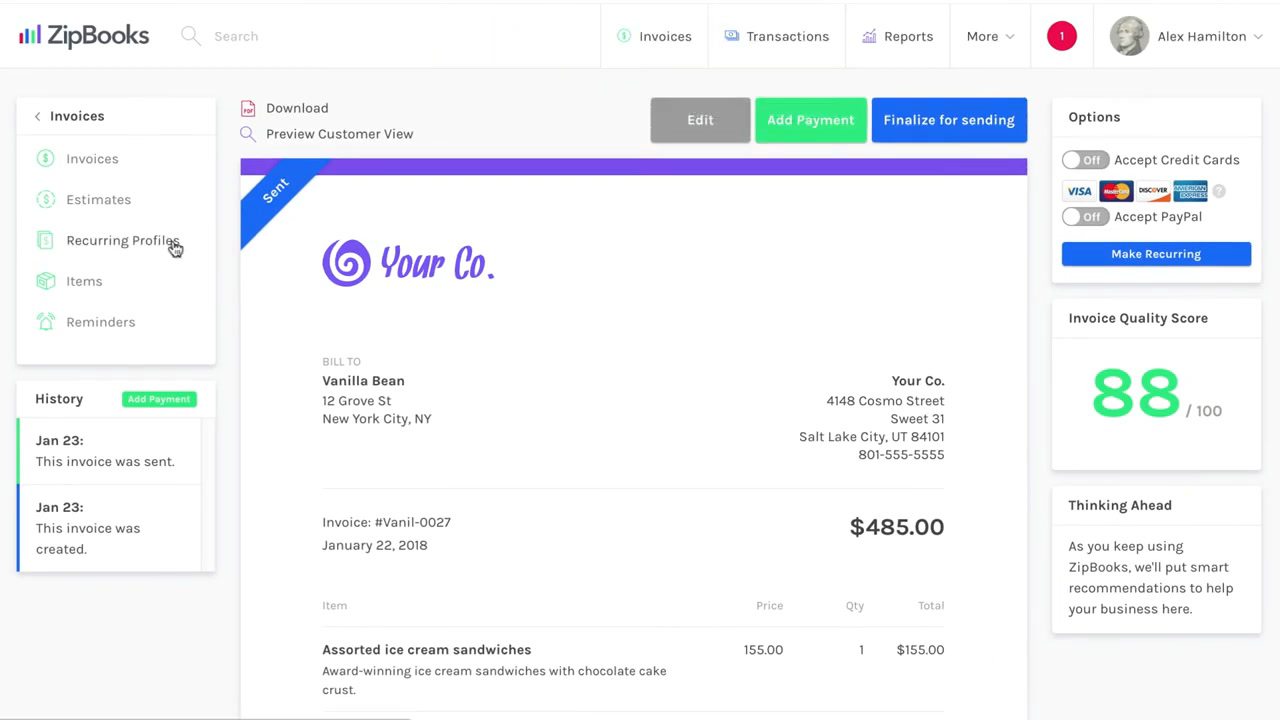This screenshot has height=720, width=1280.
Task: Click the large green Add Payment button
Action: coord(811,120)
